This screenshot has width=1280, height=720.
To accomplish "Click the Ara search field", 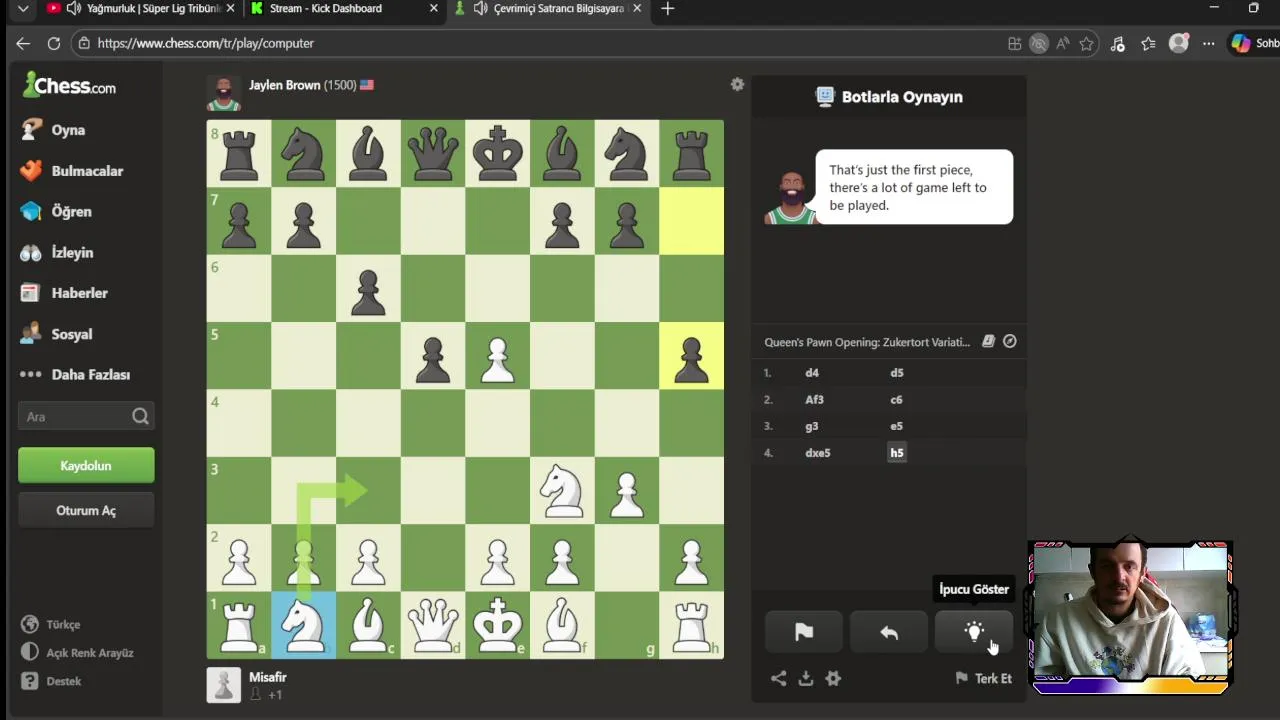I will [x=86, y=417].
